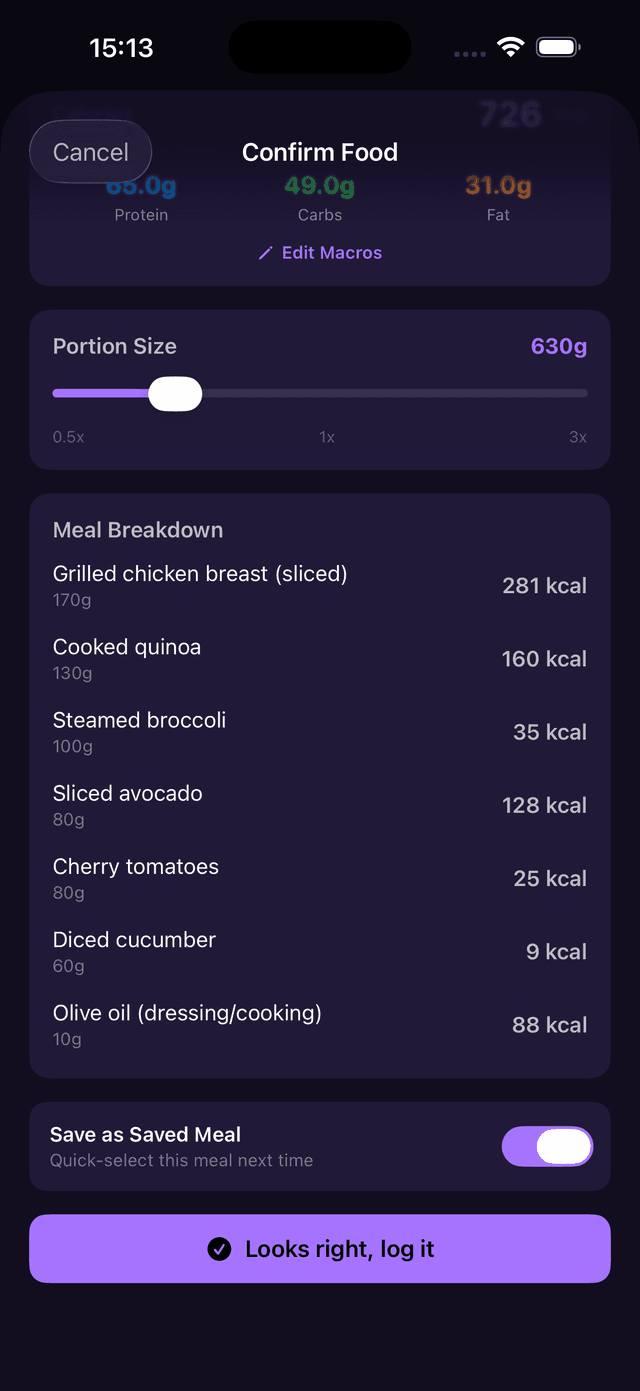Tap the 3x portion marker
This screenshot has height=1391, width=640.
[577, 437]
